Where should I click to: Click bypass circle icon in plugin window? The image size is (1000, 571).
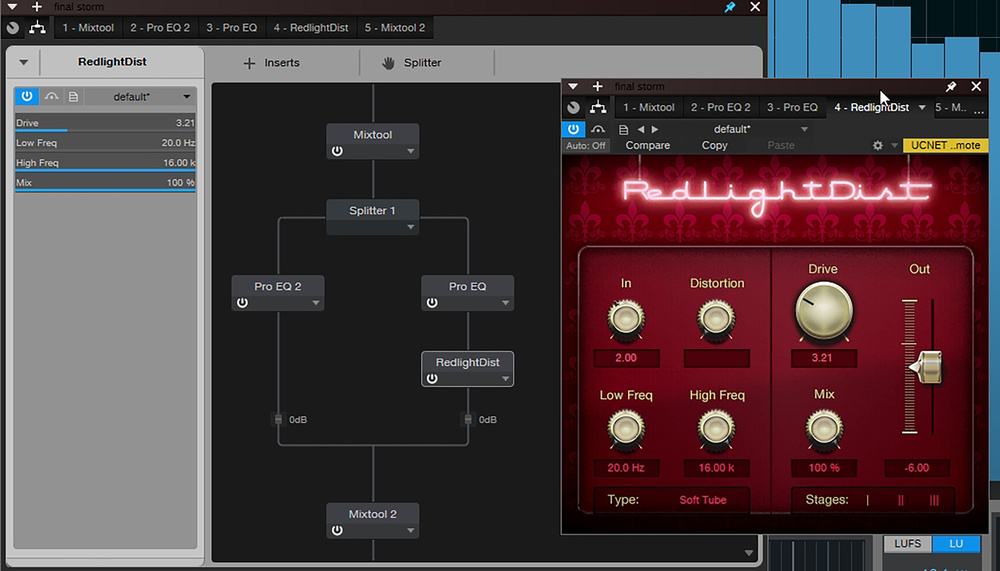click(x=574, y=107)
